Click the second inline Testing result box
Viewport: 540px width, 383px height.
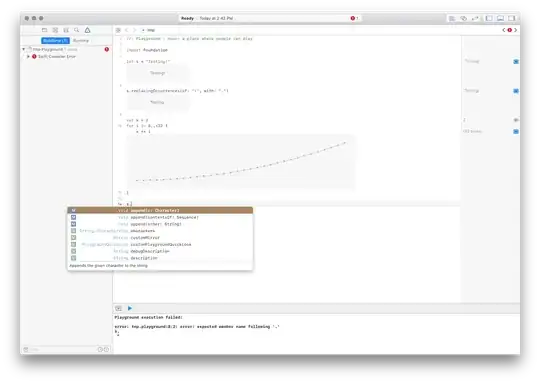pyautogui.click(x=158, y=102)
